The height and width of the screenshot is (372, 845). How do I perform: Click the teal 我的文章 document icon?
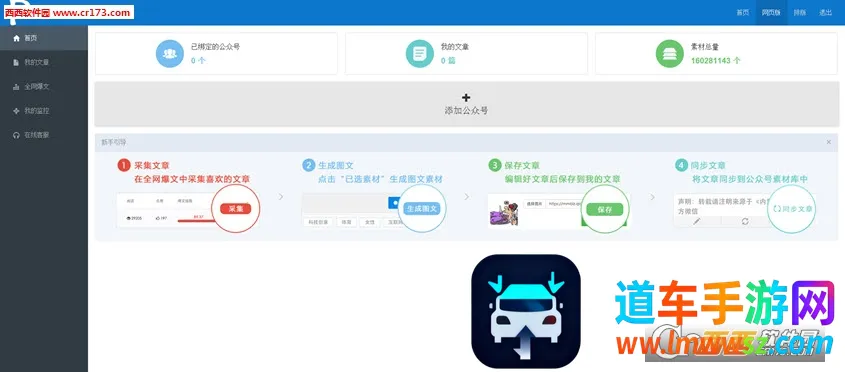[x=420, y=53]
